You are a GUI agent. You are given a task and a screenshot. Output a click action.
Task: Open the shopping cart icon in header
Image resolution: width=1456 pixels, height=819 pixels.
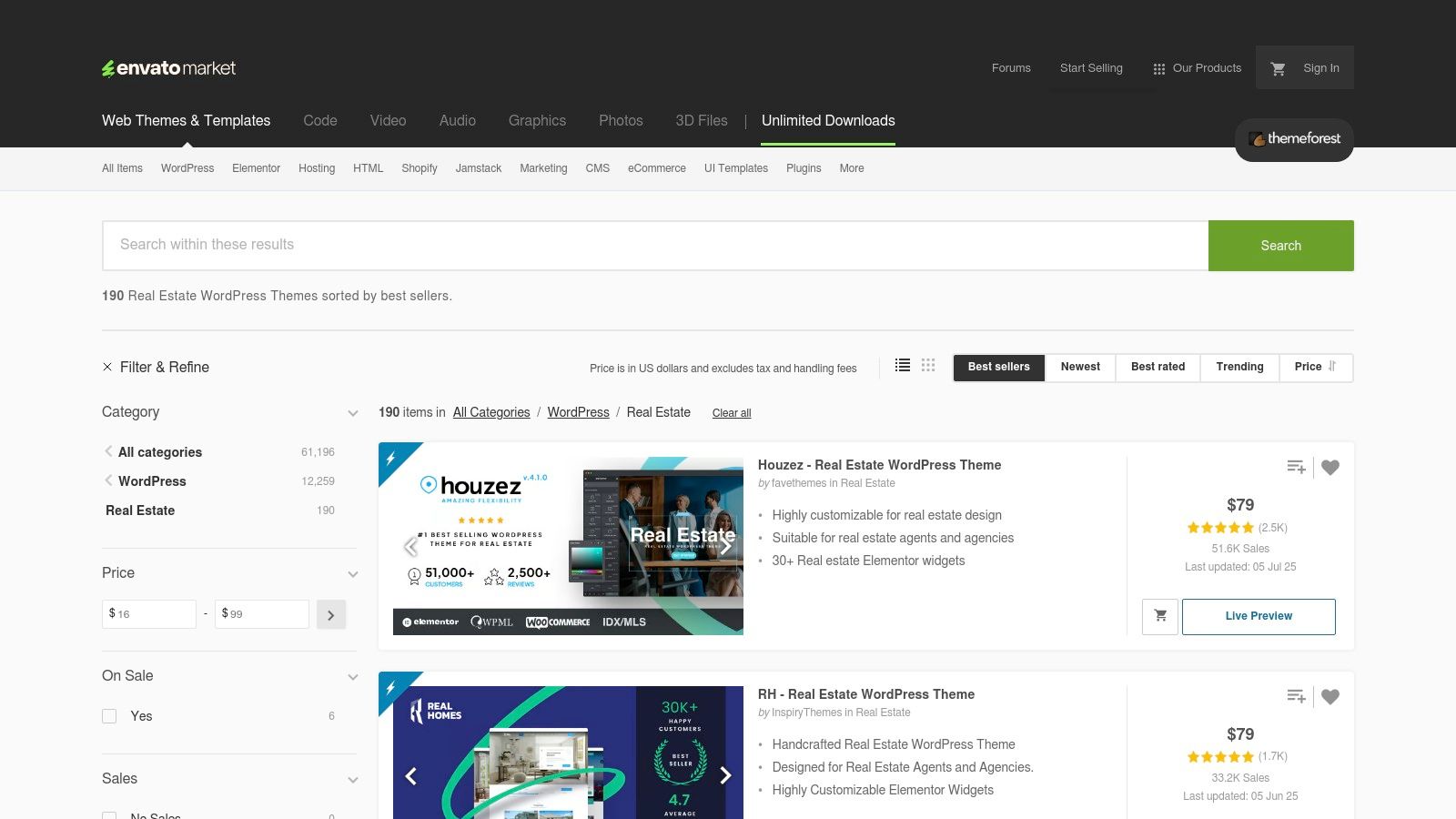[x=1278, y=68]
